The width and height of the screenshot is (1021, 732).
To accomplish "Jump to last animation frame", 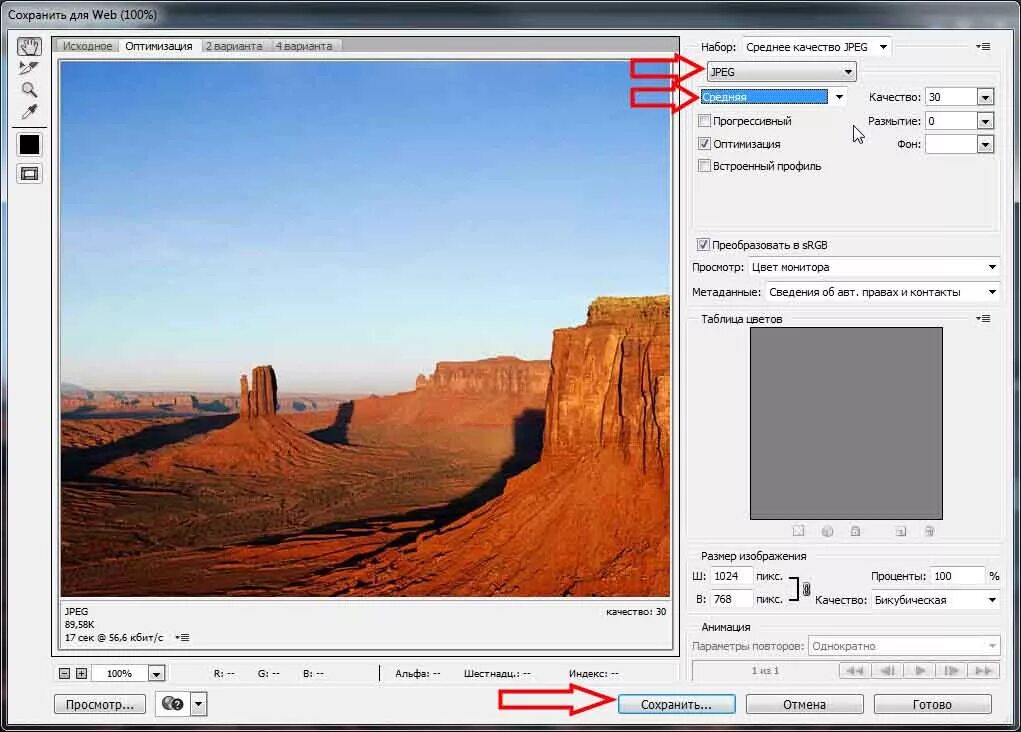I will 984,671.
